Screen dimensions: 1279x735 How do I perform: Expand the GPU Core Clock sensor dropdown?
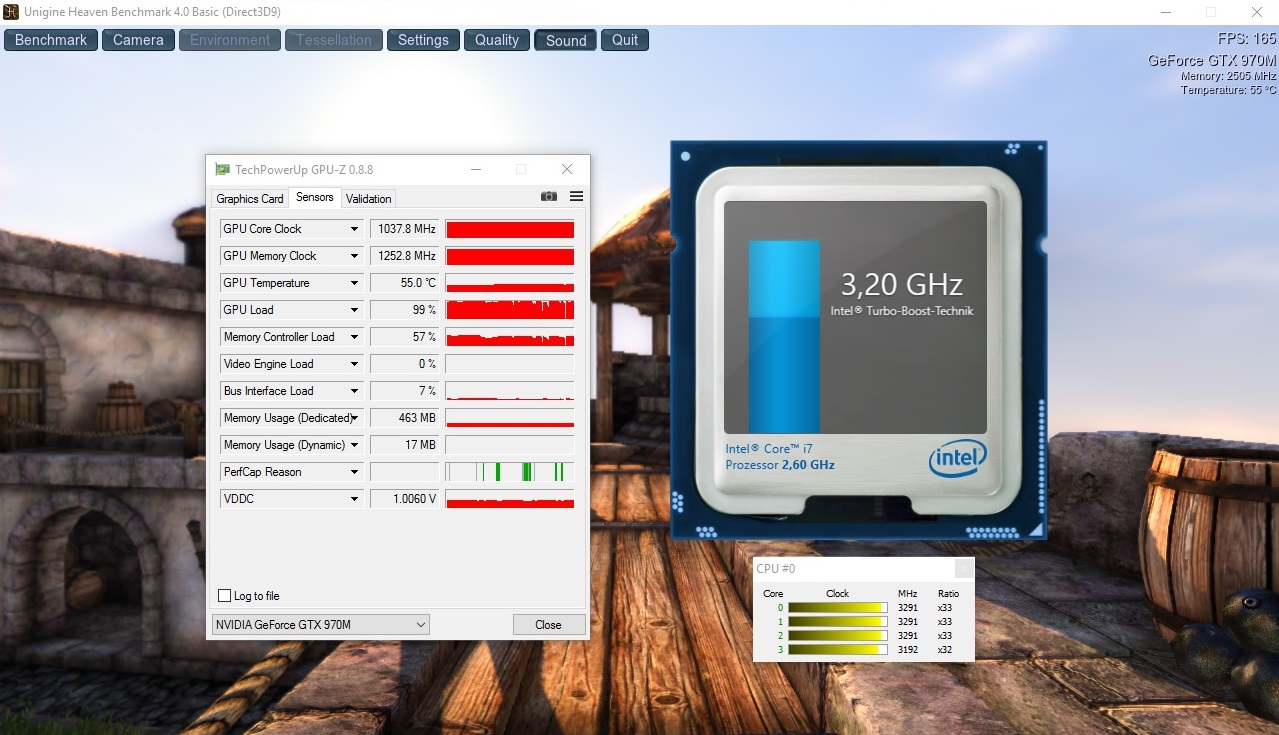click(354, 229)
